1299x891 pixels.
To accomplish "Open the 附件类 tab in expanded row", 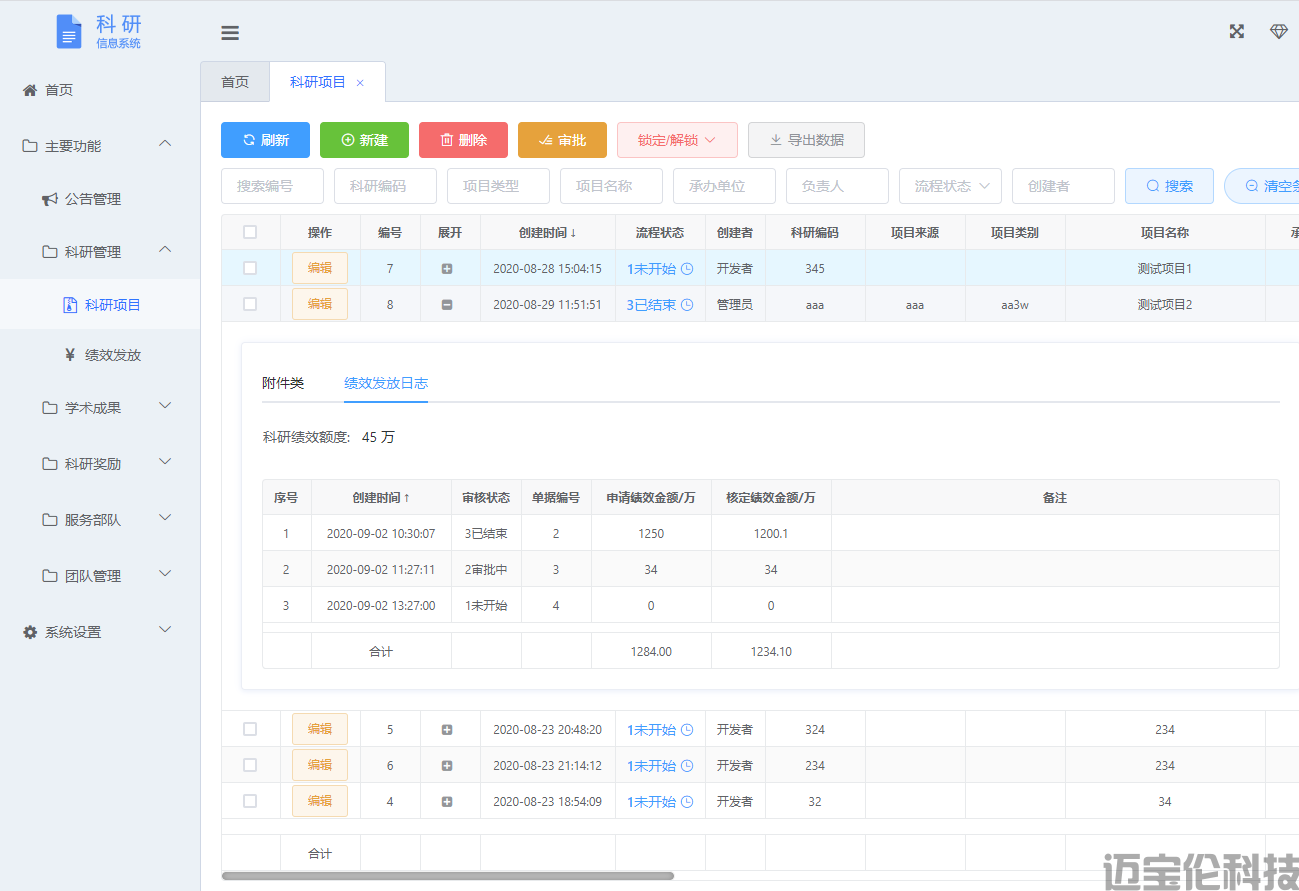I will [283, 383].
